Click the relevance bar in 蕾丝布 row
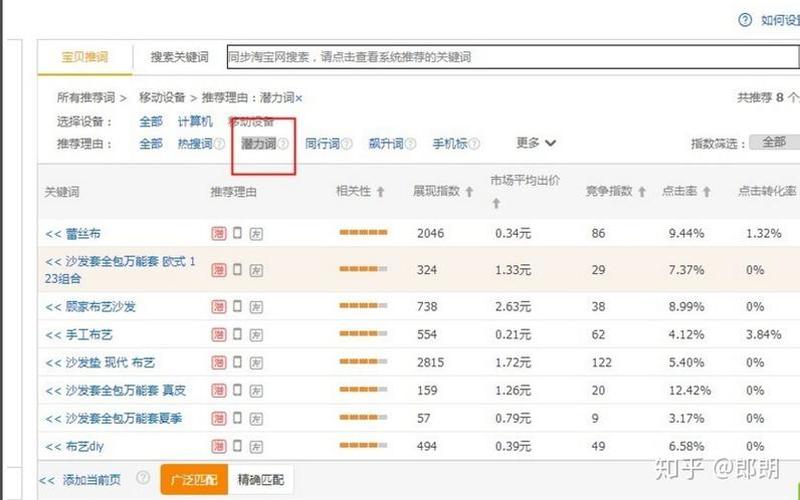Image resolution: width=800 pixels, height=500 pixels. (x=363, y=233)
